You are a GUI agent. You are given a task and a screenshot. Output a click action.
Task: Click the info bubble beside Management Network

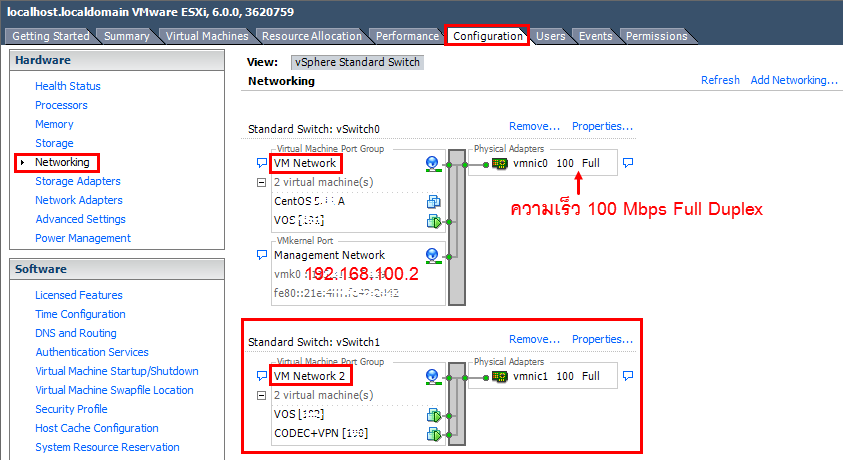pyautogui.click(x=262, y=255)
